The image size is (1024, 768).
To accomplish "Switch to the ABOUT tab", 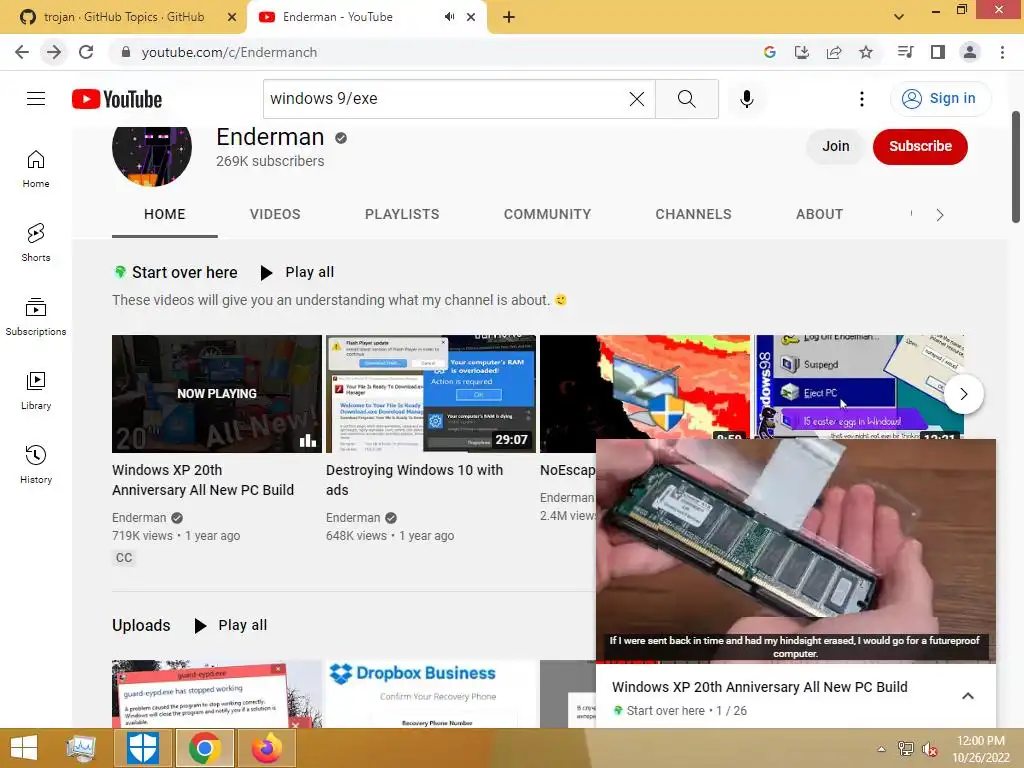I will (820, 214).
